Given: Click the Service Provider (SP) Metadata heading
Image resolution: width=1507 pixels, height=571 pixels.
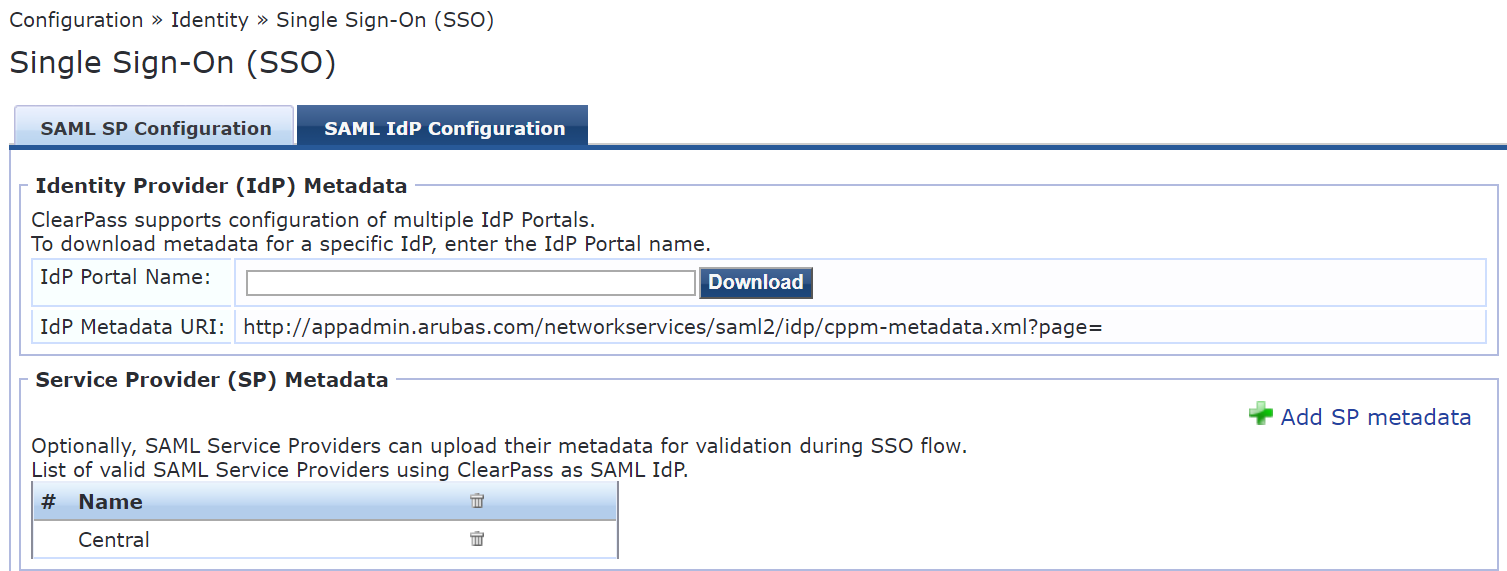Looking at the screenshot, I should pyautogui.click(x=211, y=380).
